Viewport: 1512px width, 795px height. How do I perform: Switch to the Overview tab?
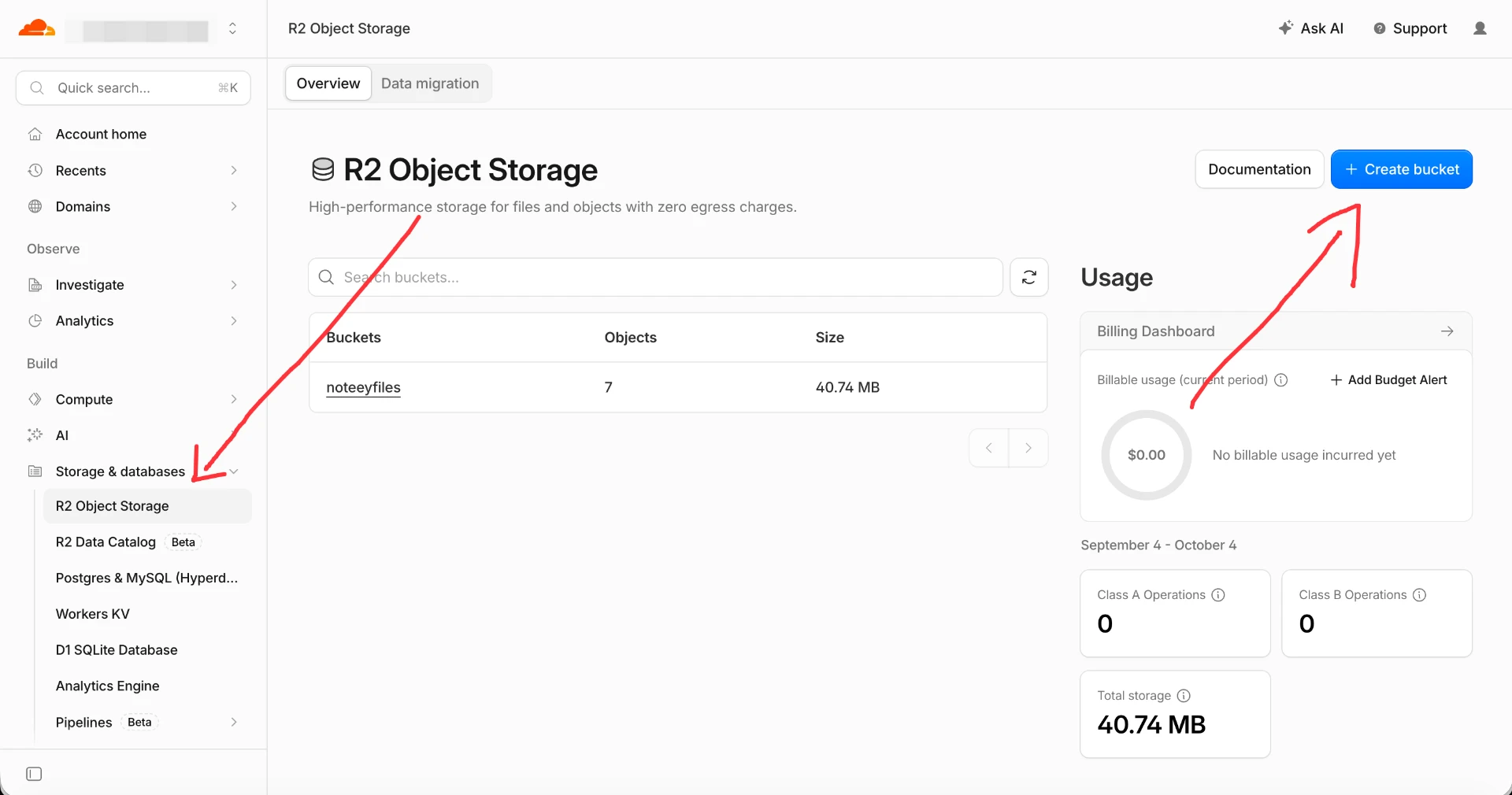point(328,83)
